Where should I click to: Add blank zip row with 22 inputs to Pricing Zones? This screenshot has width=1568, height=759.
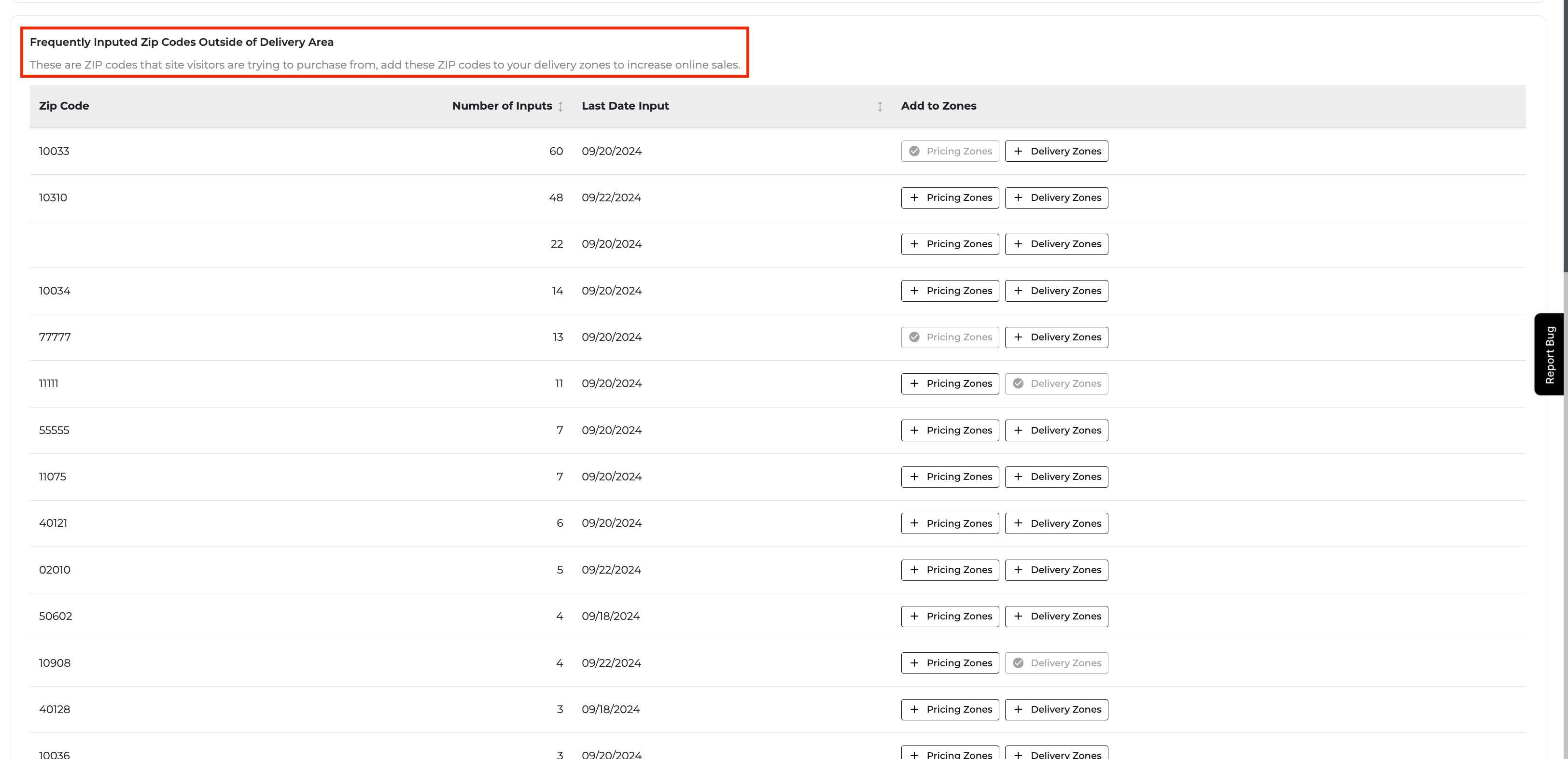tap(950, 244)
